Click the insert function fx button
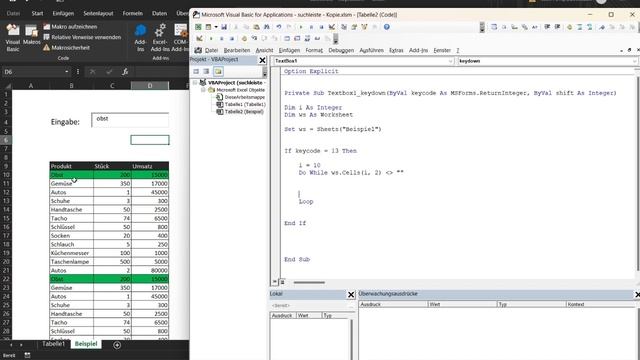 125,72
